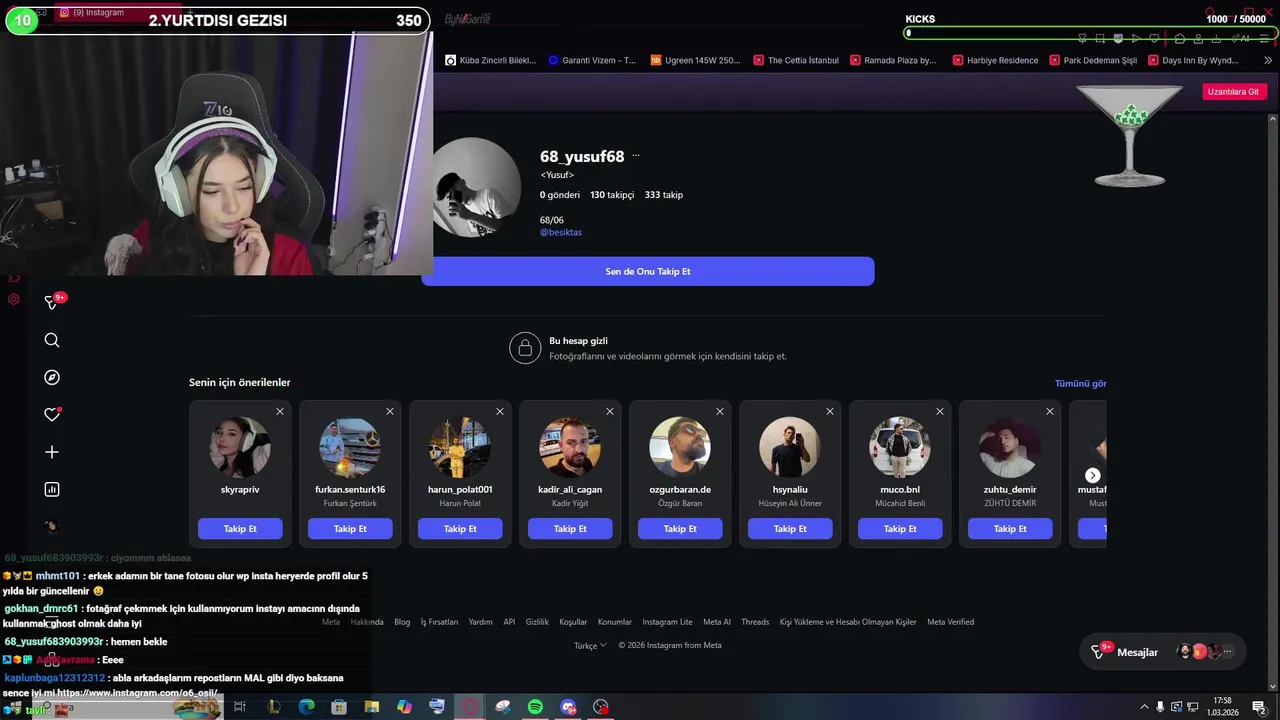Expand the Mesajlar floating panel options dots
Screen dimensions: 1280x720
tap(1228, 652)
